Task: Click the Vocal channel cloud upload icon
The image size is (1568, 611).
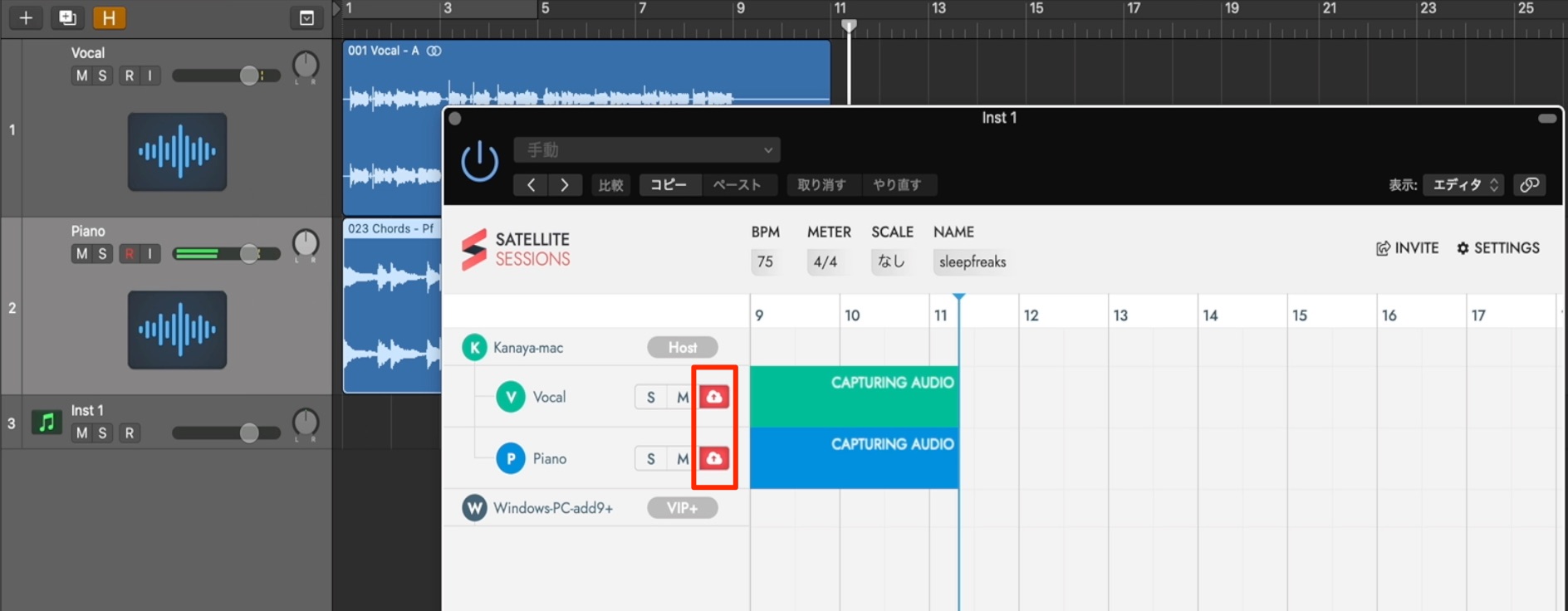Action: pyautogui.click(x=714, y=397)
